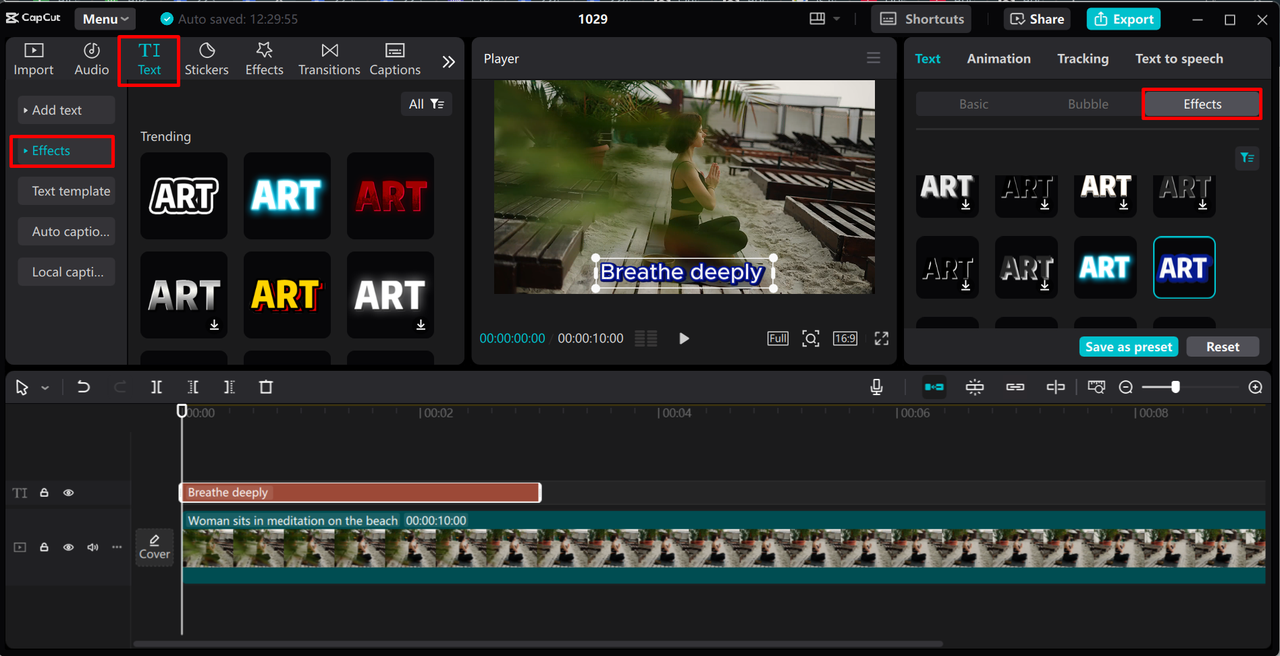Open the Menu dropdown in title bar
The height and width of the screenshot is (656, 1280).
(105, 19)
